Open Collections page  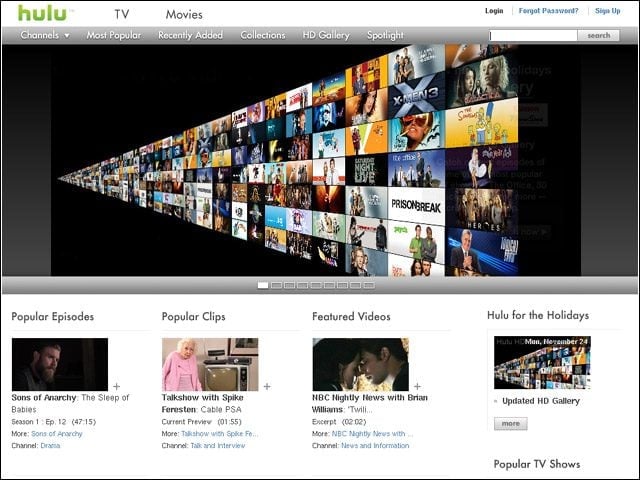click(263, 35)
